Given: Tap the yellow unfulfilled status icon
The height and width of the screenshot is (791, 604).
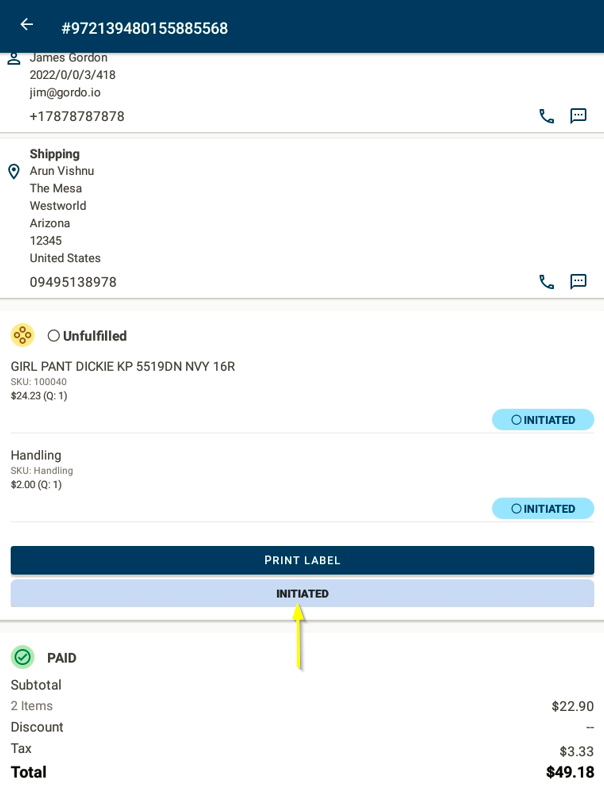Looking at the screenshot, I should point(23,335).
